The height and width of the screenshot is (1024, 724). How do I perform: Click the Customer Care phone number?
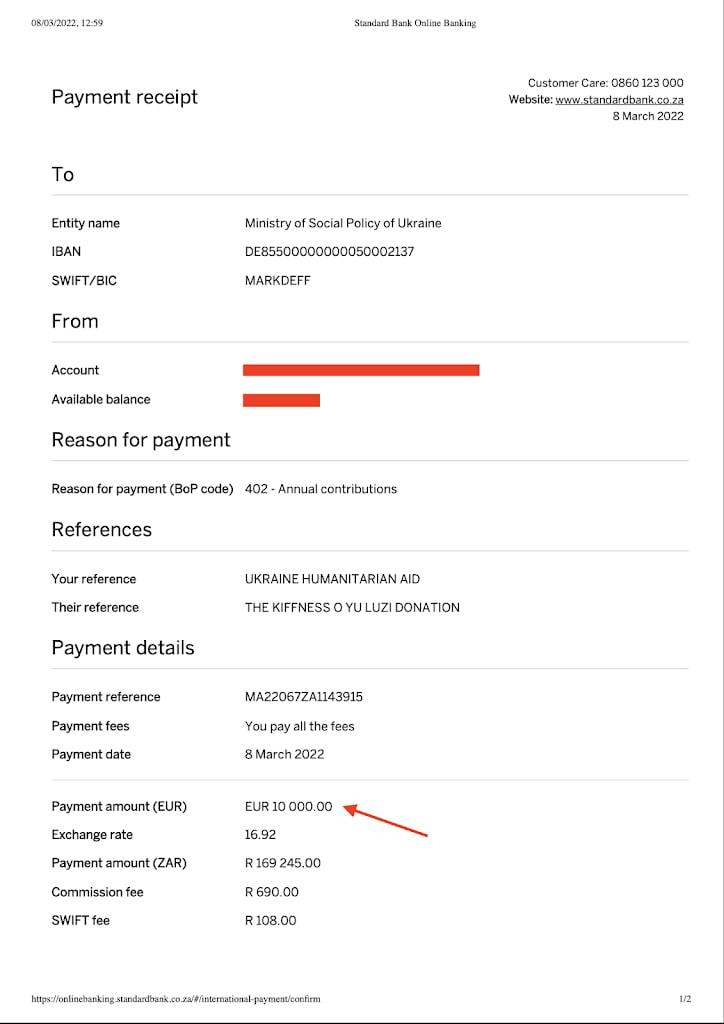647,83
